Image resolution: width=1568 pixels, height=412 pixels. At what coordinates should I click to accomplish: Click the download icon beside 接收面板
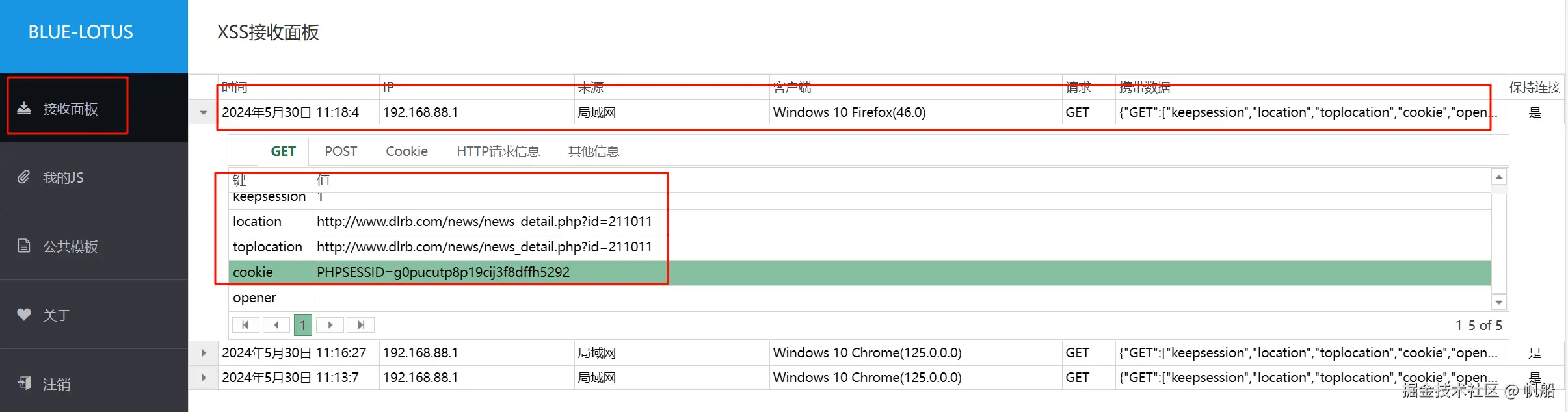(x=24, y=108)
